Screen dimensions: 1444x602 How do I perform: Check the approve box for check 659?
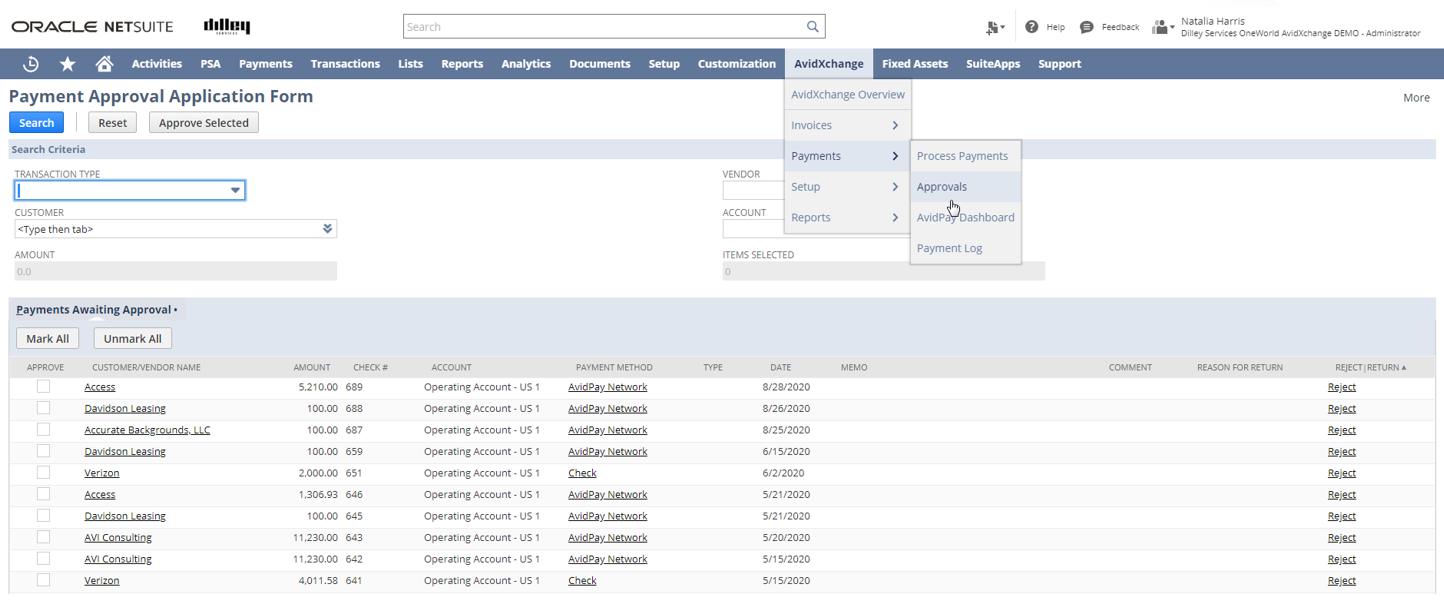click(x=43, y=451)
